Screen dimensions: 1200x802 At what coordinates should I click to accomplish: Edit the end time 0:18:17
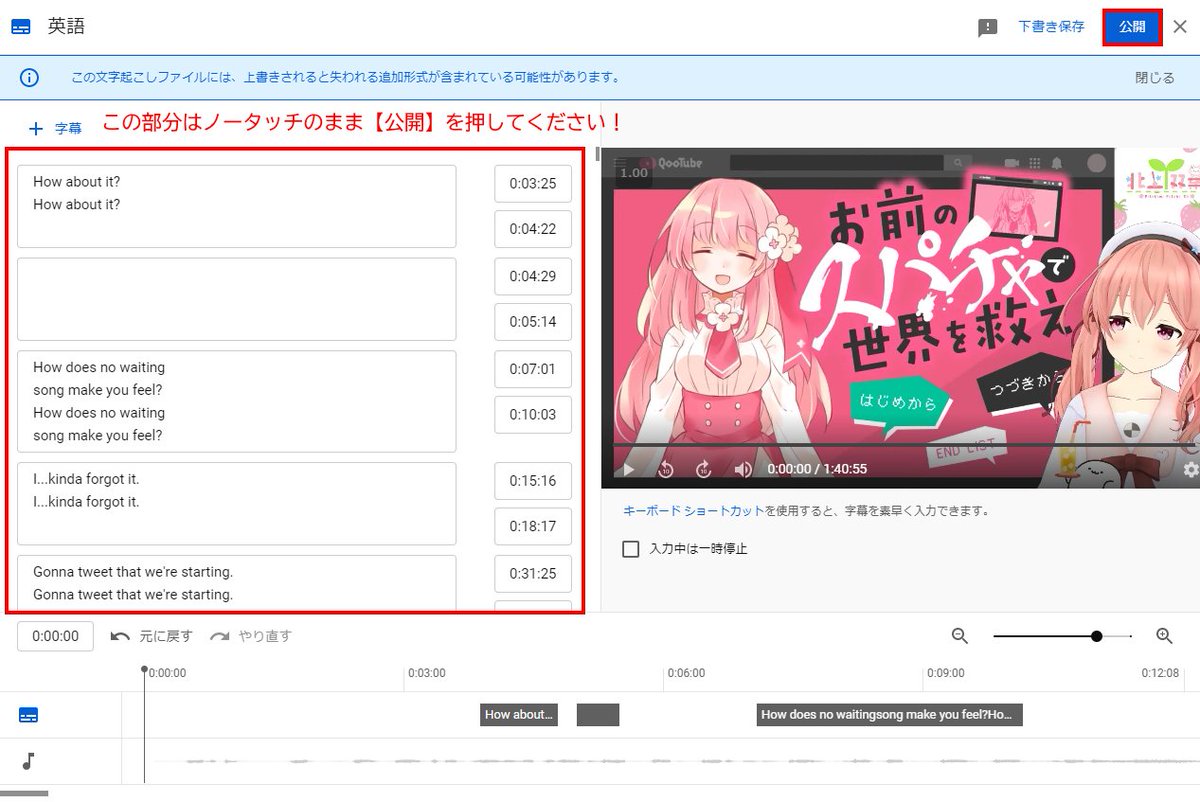click(533, 527)
